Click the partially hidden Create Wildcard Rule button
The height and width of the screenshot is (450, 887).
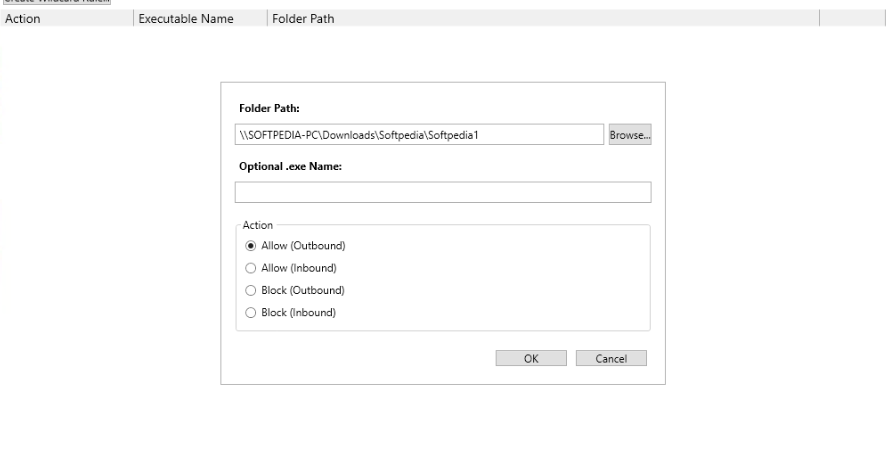(x=55, y=2)
